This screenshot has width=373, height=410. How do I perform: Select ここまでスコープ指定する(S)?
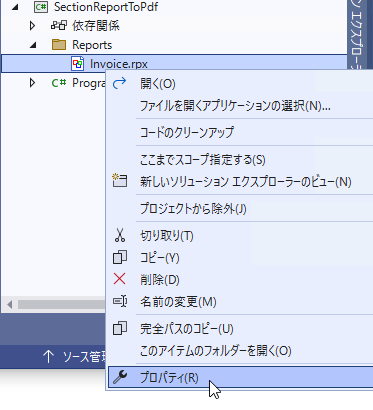tap(203, 160)
